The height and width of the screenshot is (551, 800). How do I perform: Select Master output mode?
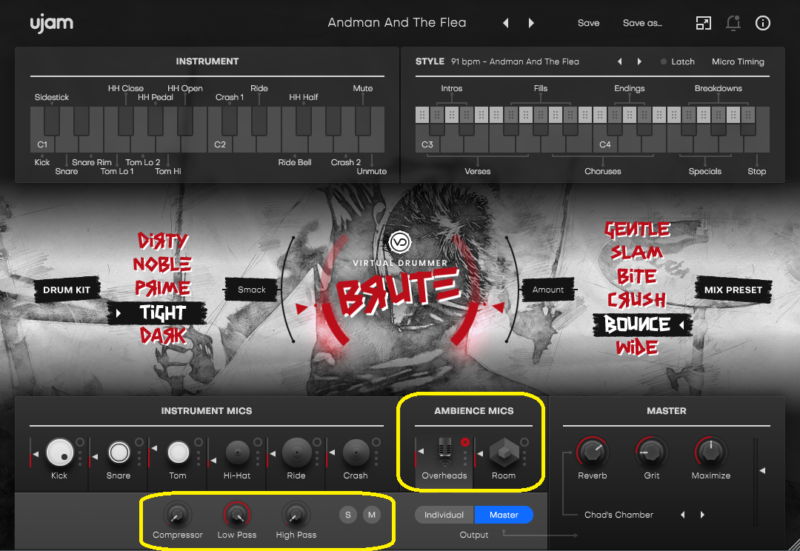504,515
